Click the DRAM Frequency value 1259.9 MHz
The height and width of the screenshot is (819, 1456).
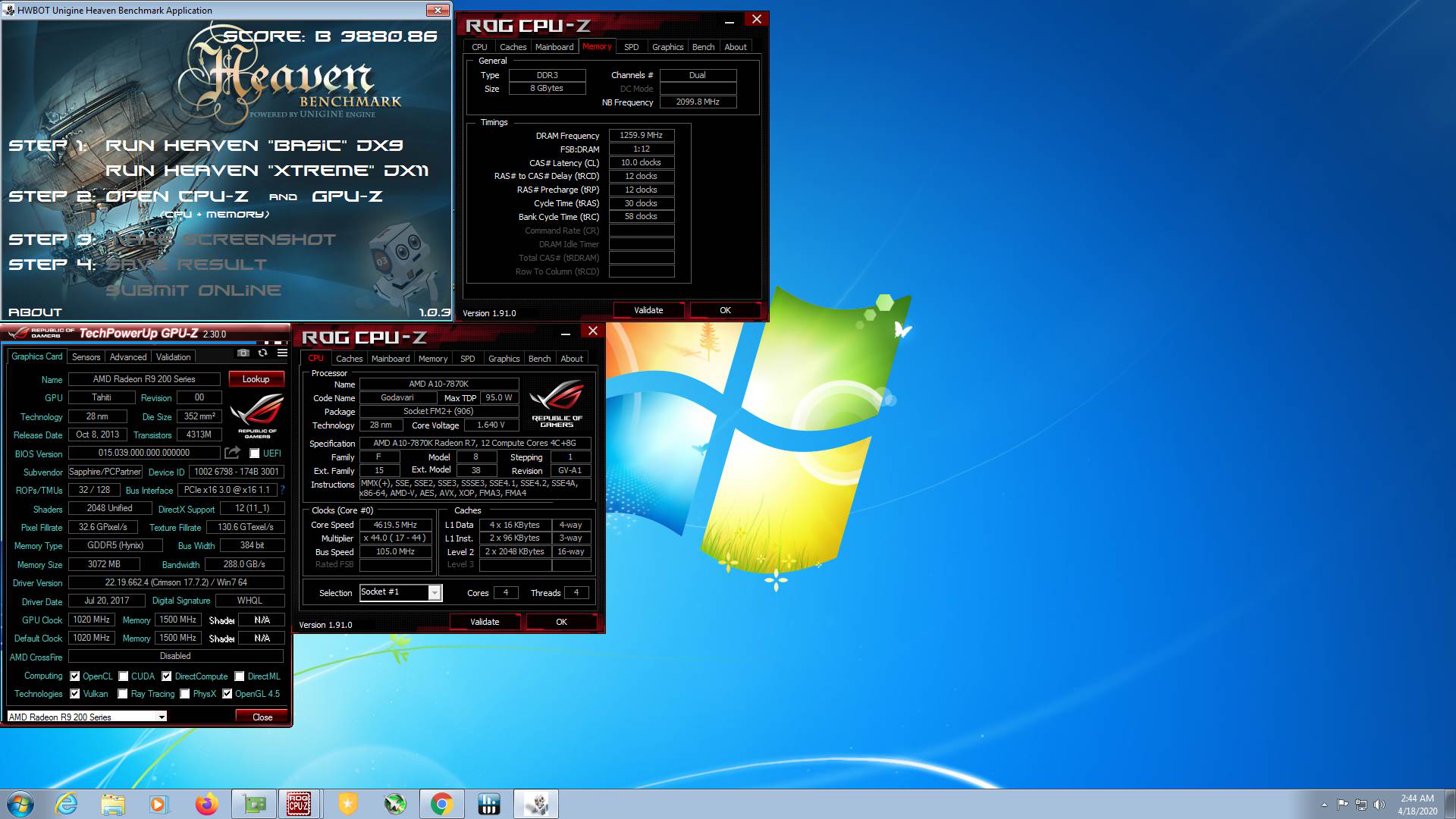[641, 136]
